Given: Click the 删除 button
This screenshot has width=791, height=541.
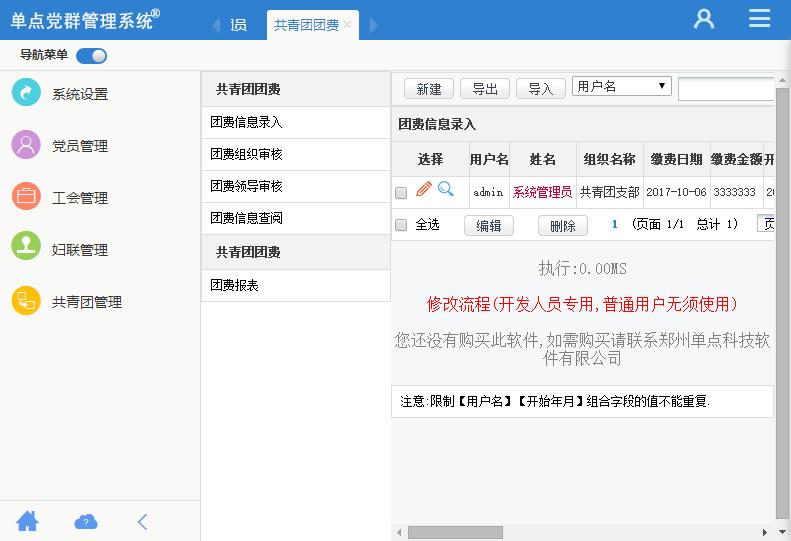Looking at the screenshot, I should pyautogui.click(x=563, y=226).
